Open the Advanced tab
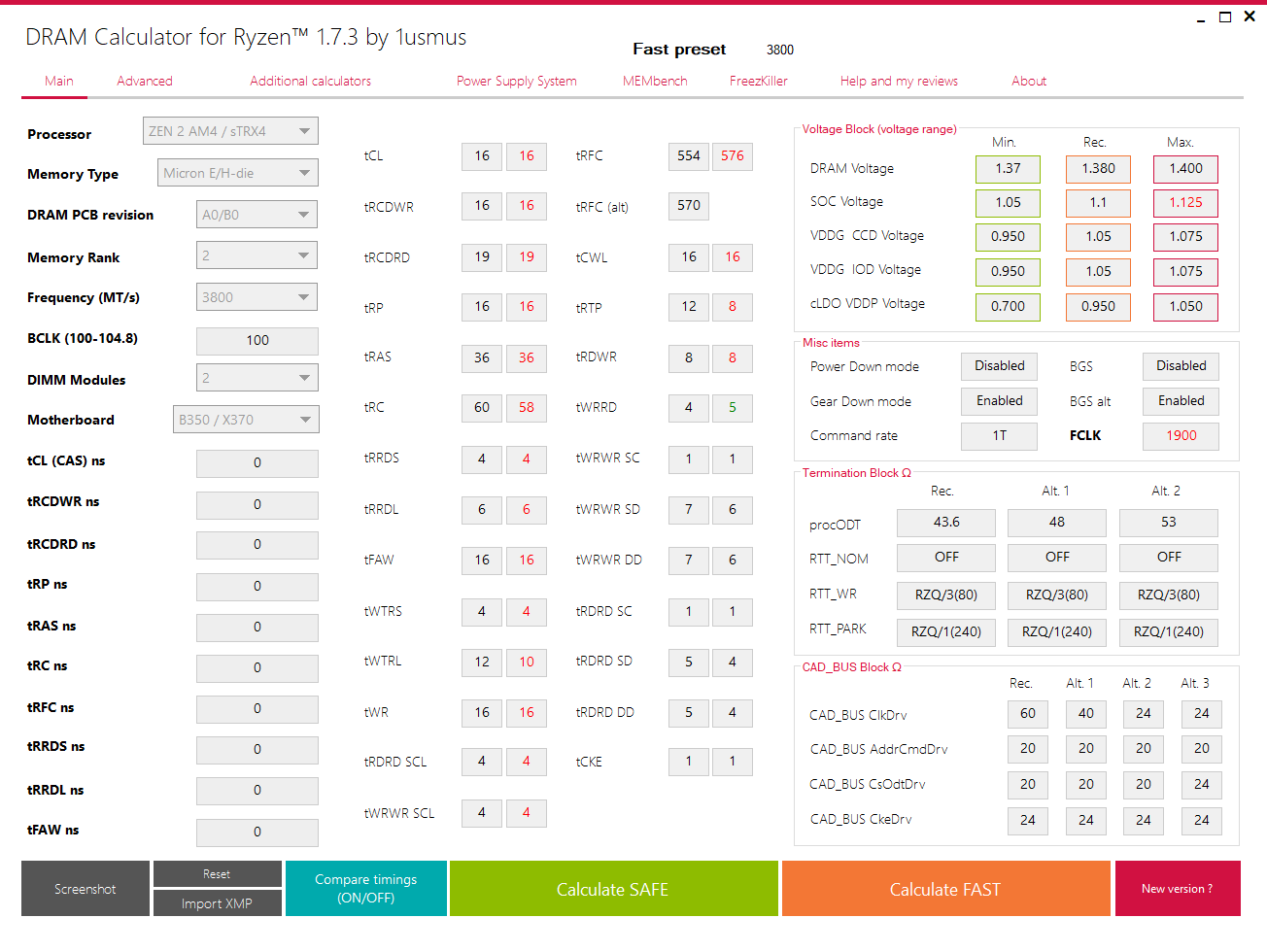 pyautogui.click(x=145, y=81)
